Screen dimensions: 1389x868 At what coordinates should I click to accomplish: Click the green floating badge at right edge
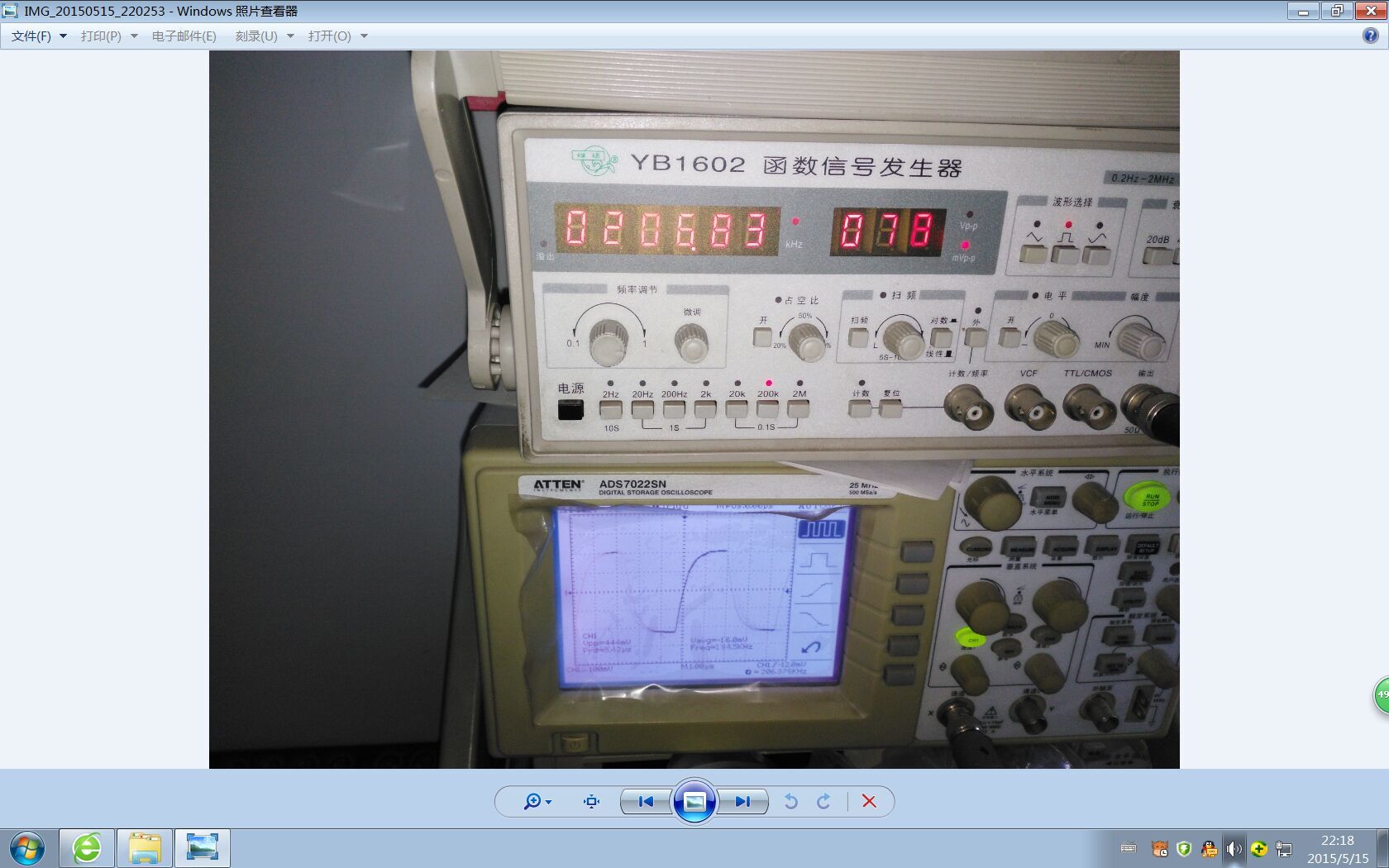click(x=1382, y=695)
